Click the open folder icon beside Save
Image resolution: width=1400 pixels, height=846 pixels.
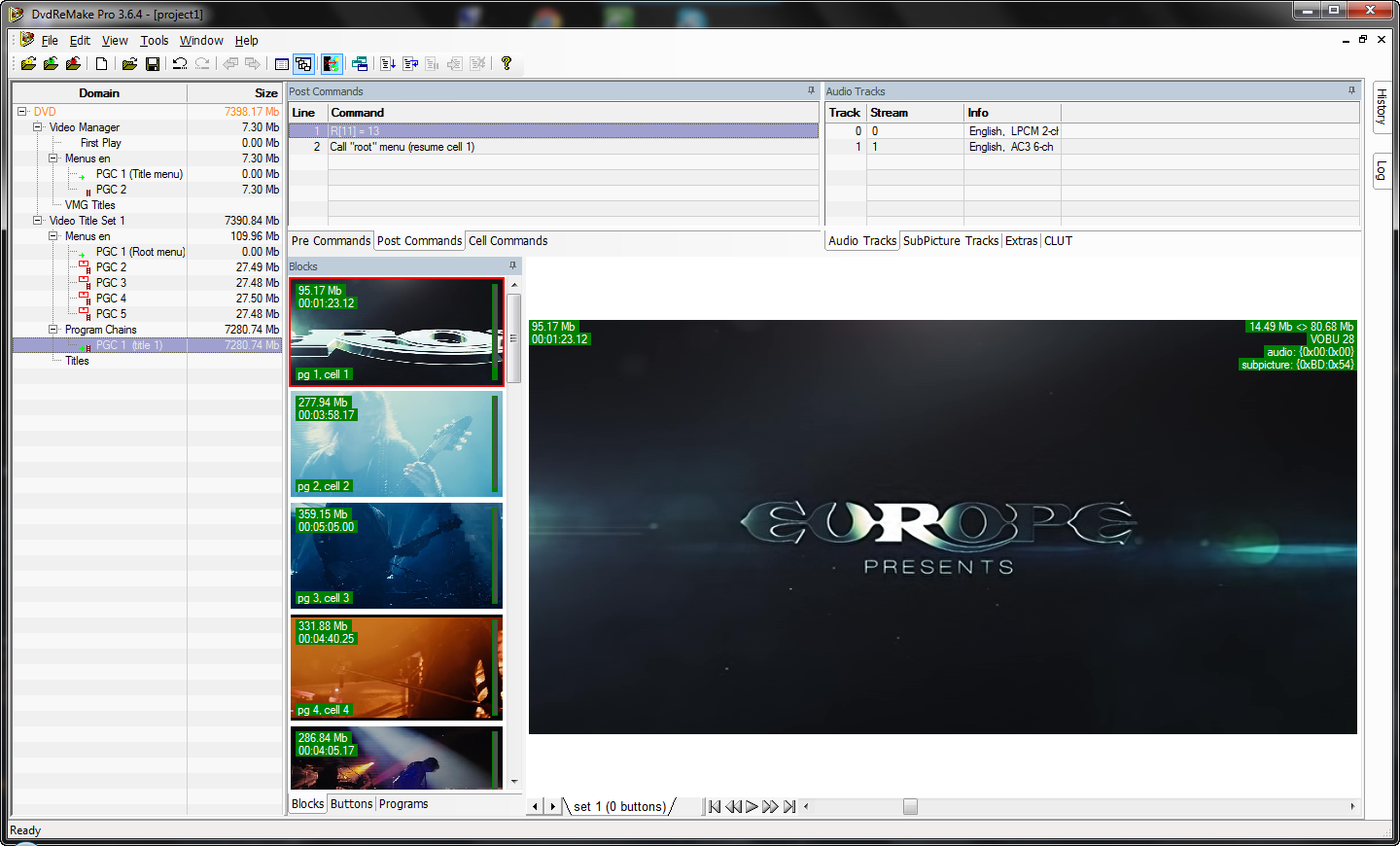[128, 64]
